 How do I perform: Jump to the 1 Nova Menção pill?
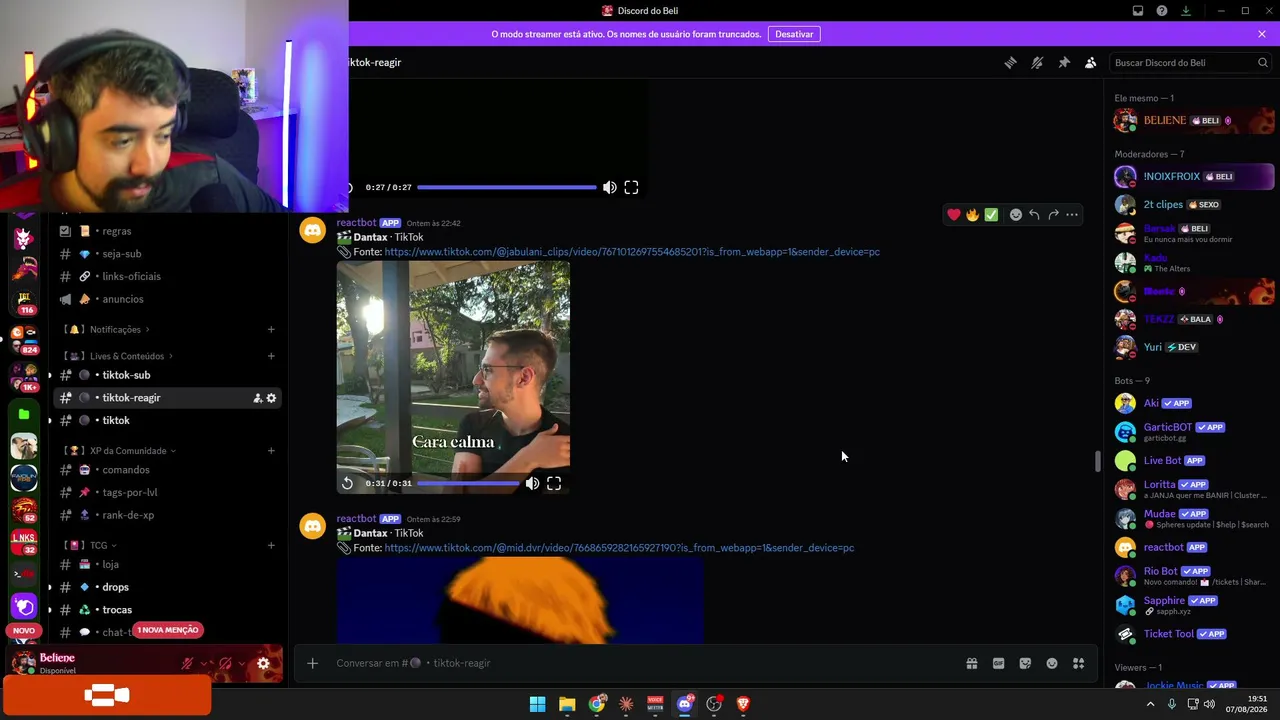pos(169,630)
